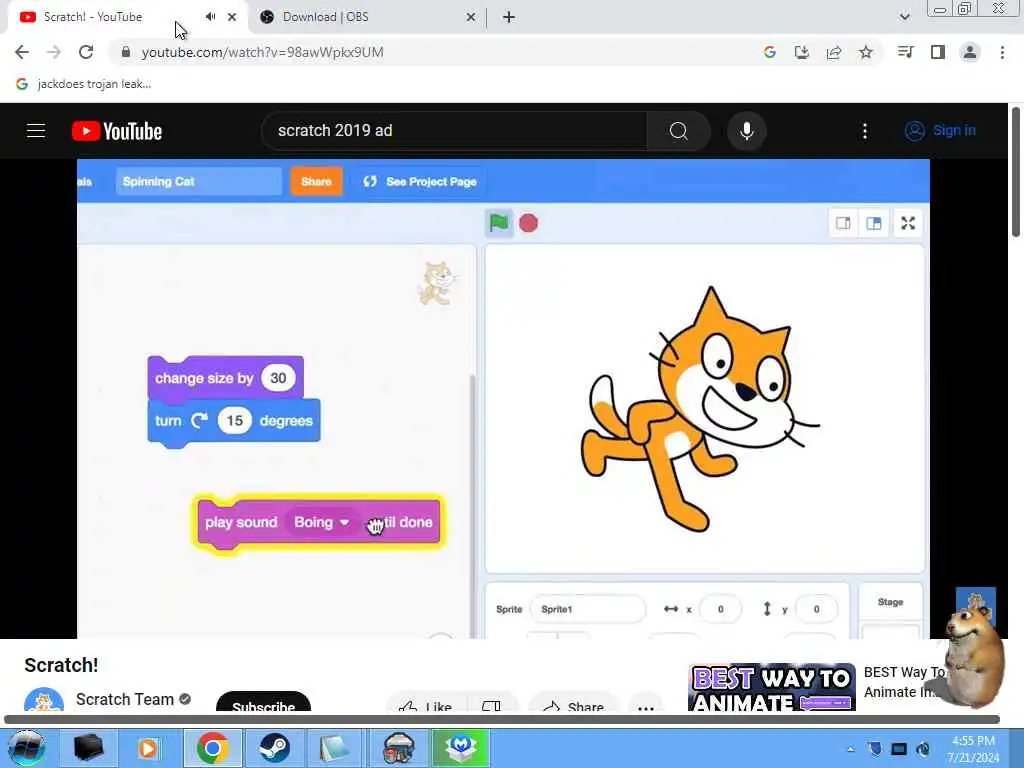Image resolution: width=1024 pixels, height=768 pixels.
Task: Toggle the Chrome side panel icon
Action: coord(938,52)
